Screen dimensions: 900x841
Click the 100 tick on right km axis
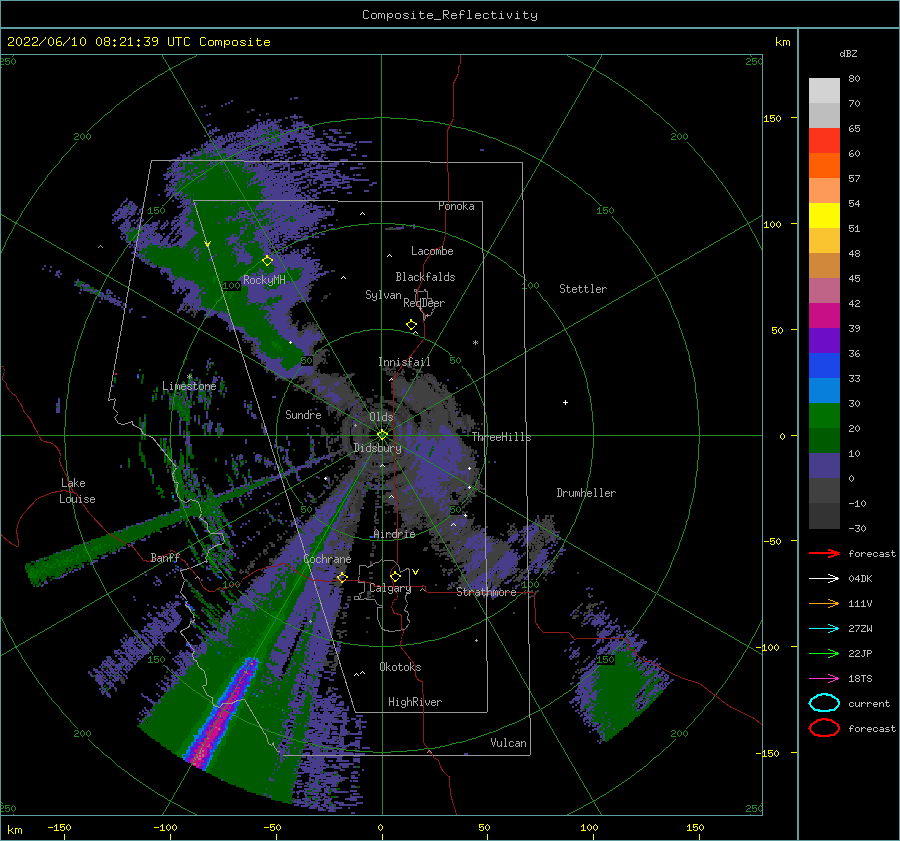772,224
